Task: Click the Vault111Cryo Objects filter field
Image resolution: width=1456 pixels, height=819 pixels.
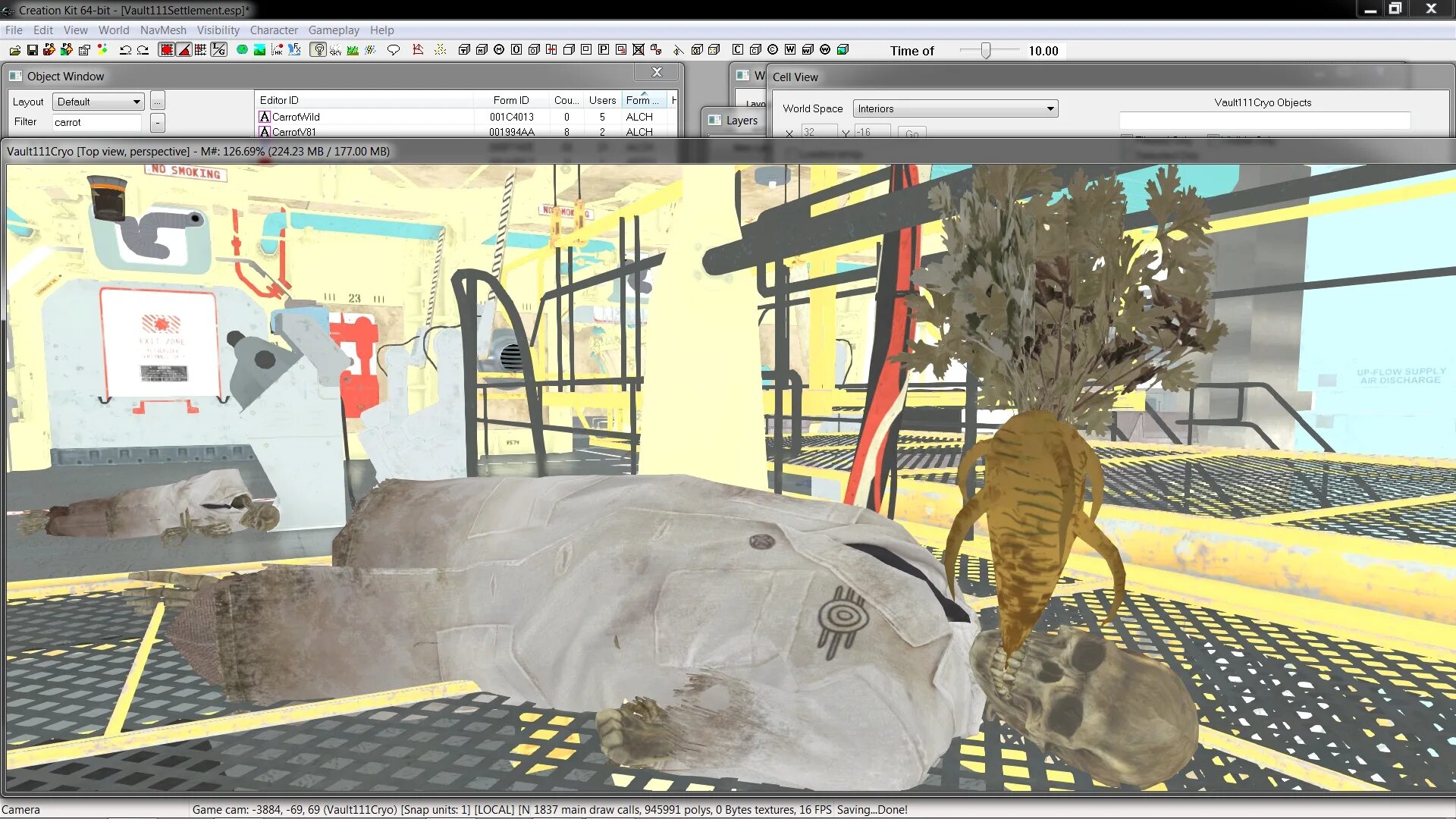Action: coord(1265,121)
